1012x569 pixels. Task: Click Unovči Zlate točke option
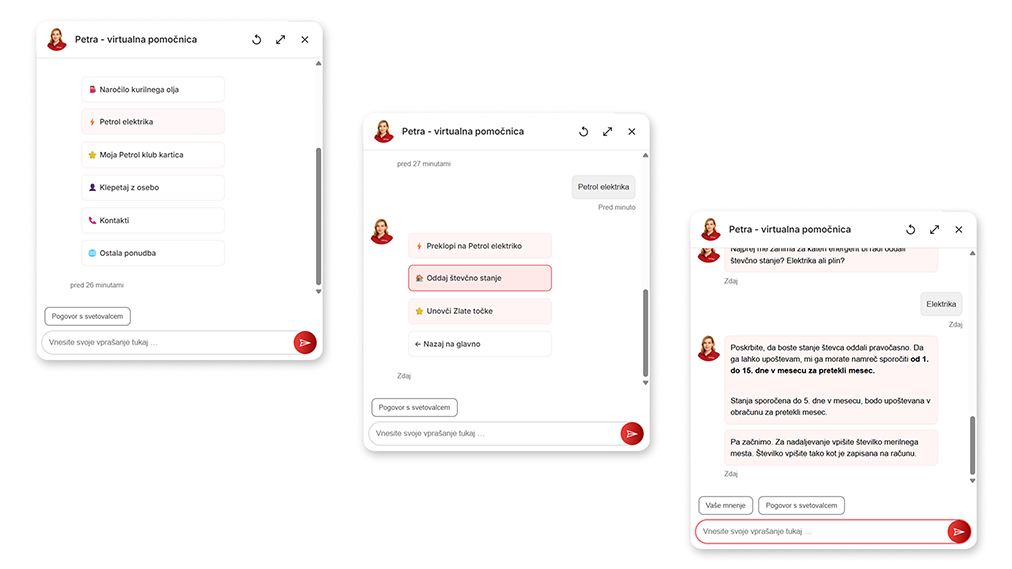coord(479,311)
